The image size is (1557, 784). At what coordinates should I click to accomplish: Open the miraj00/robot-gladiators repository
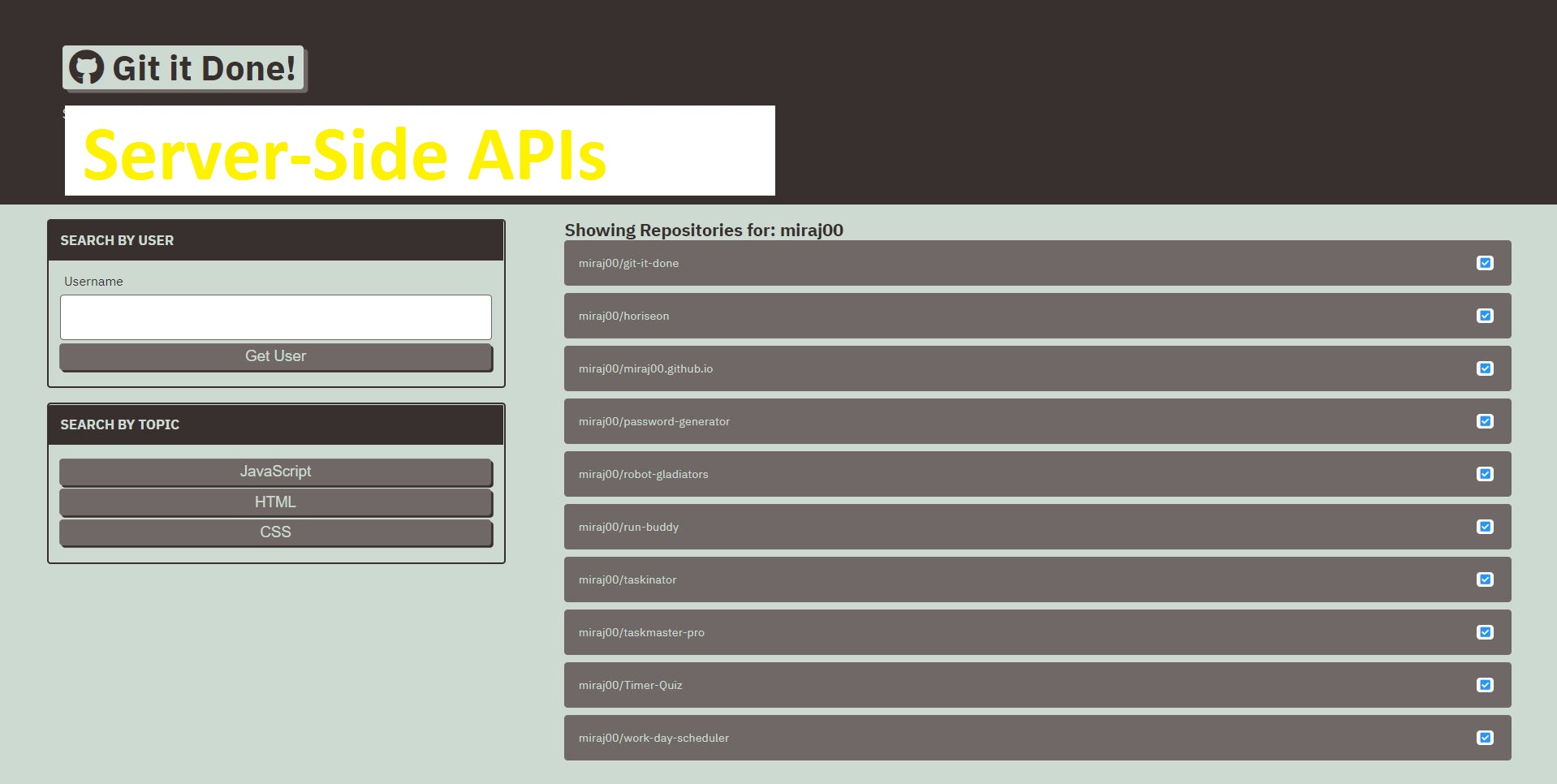point(1037,474)
